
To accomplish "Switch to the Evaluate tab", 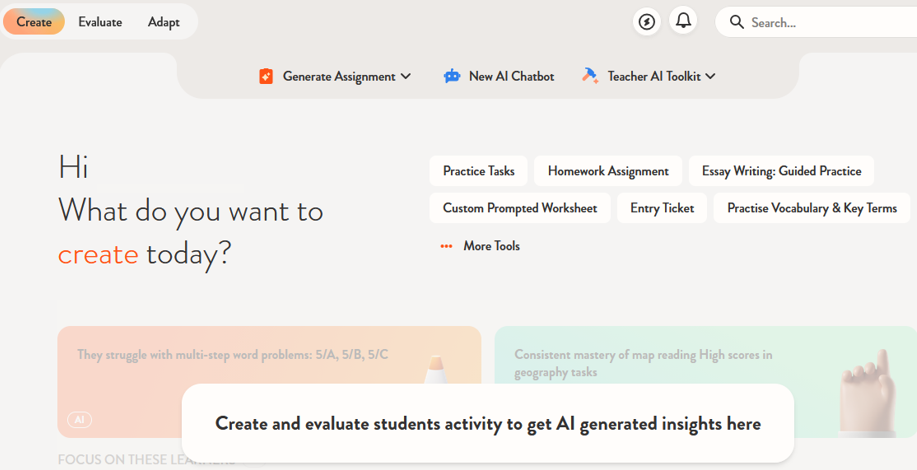I will pos(100,22).
